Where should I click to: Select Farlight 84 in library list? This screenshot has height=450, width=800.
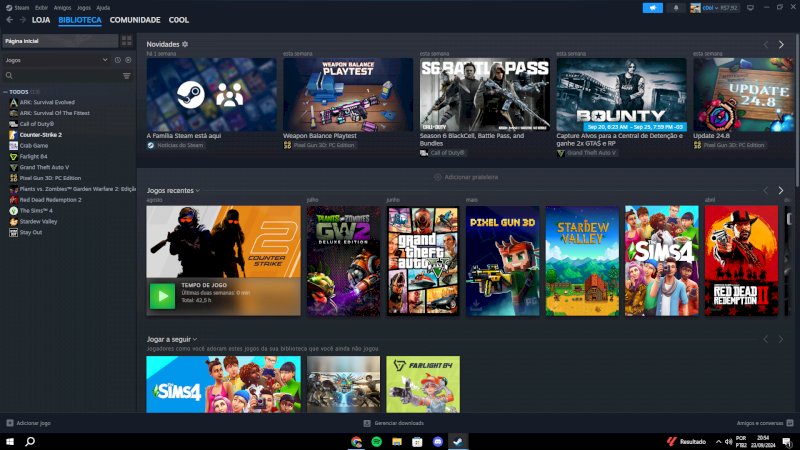(x=33, y=157)
